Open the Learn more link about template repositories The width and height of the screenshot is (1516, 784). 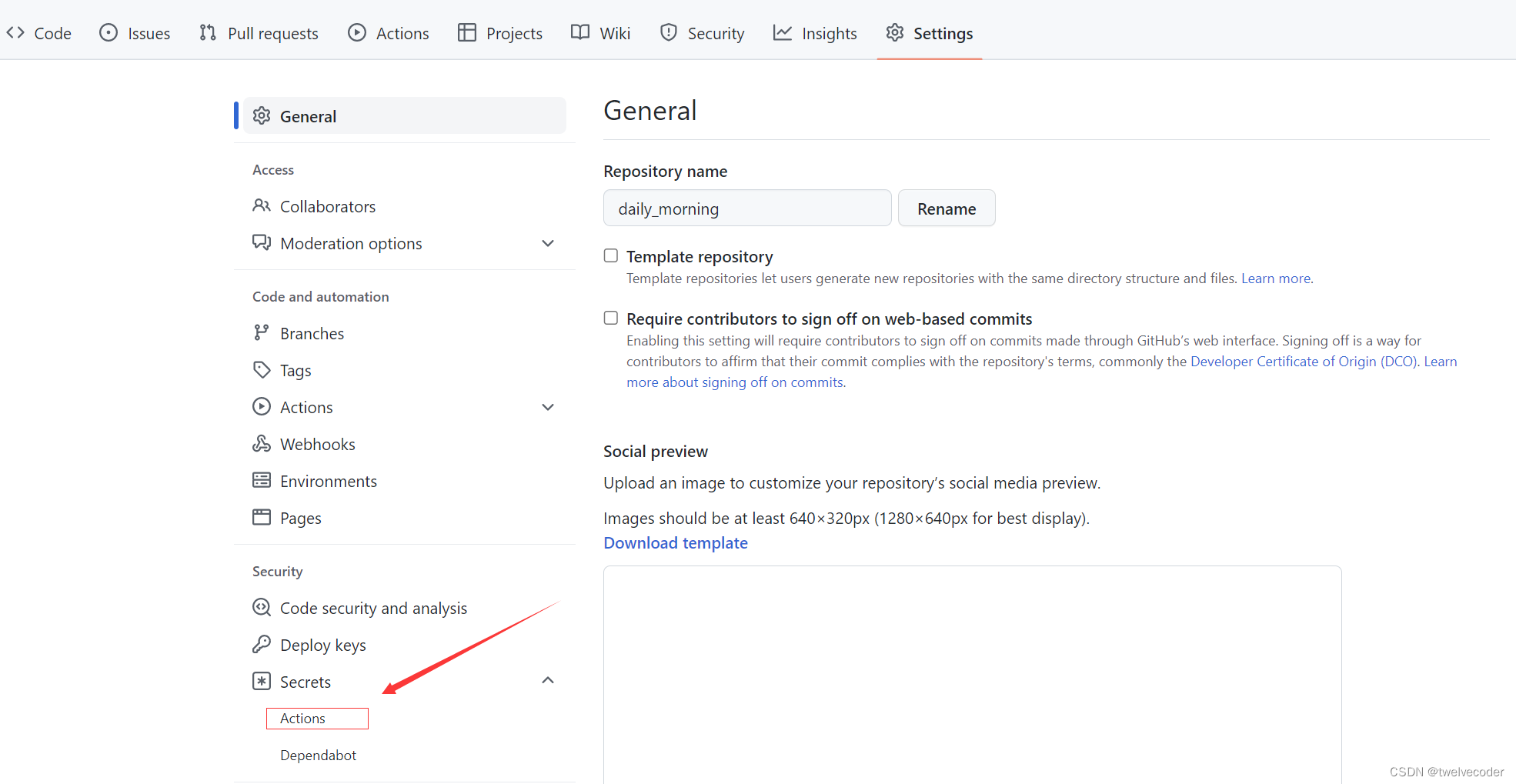[x=1276, y=278]
